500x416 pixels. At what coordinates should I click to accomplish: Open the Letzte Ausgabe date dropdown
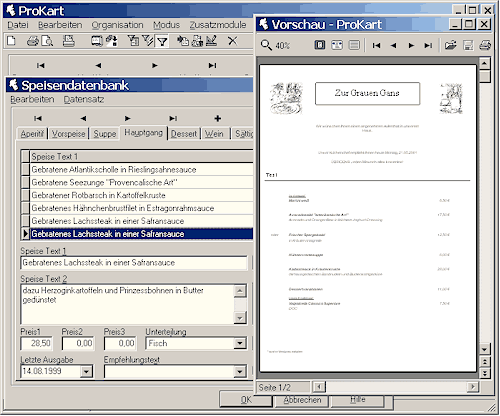click(x=86, y=371)
